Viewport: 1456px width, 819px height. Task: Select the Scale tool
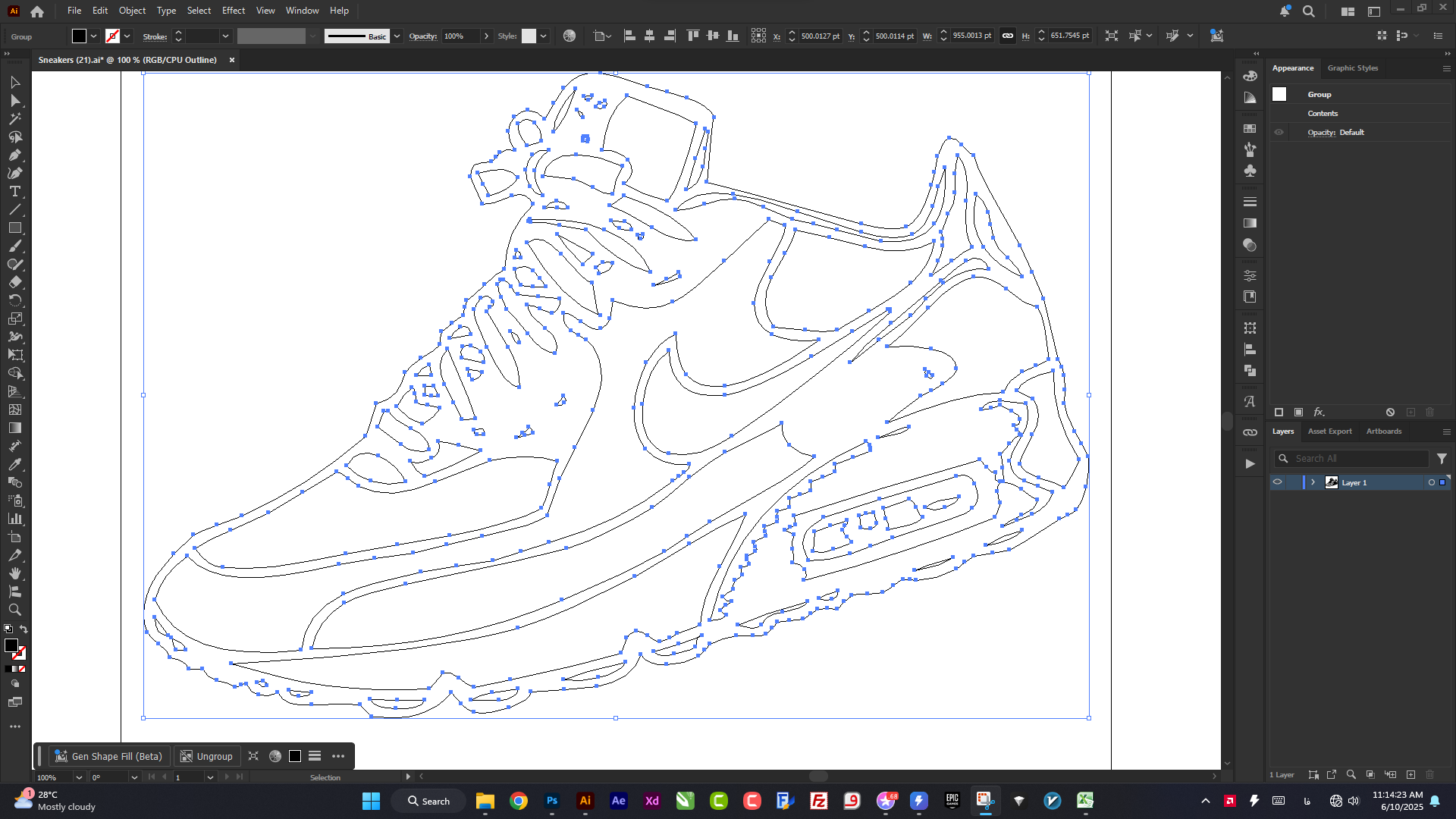pyautogui.click(x=15, y=318)
